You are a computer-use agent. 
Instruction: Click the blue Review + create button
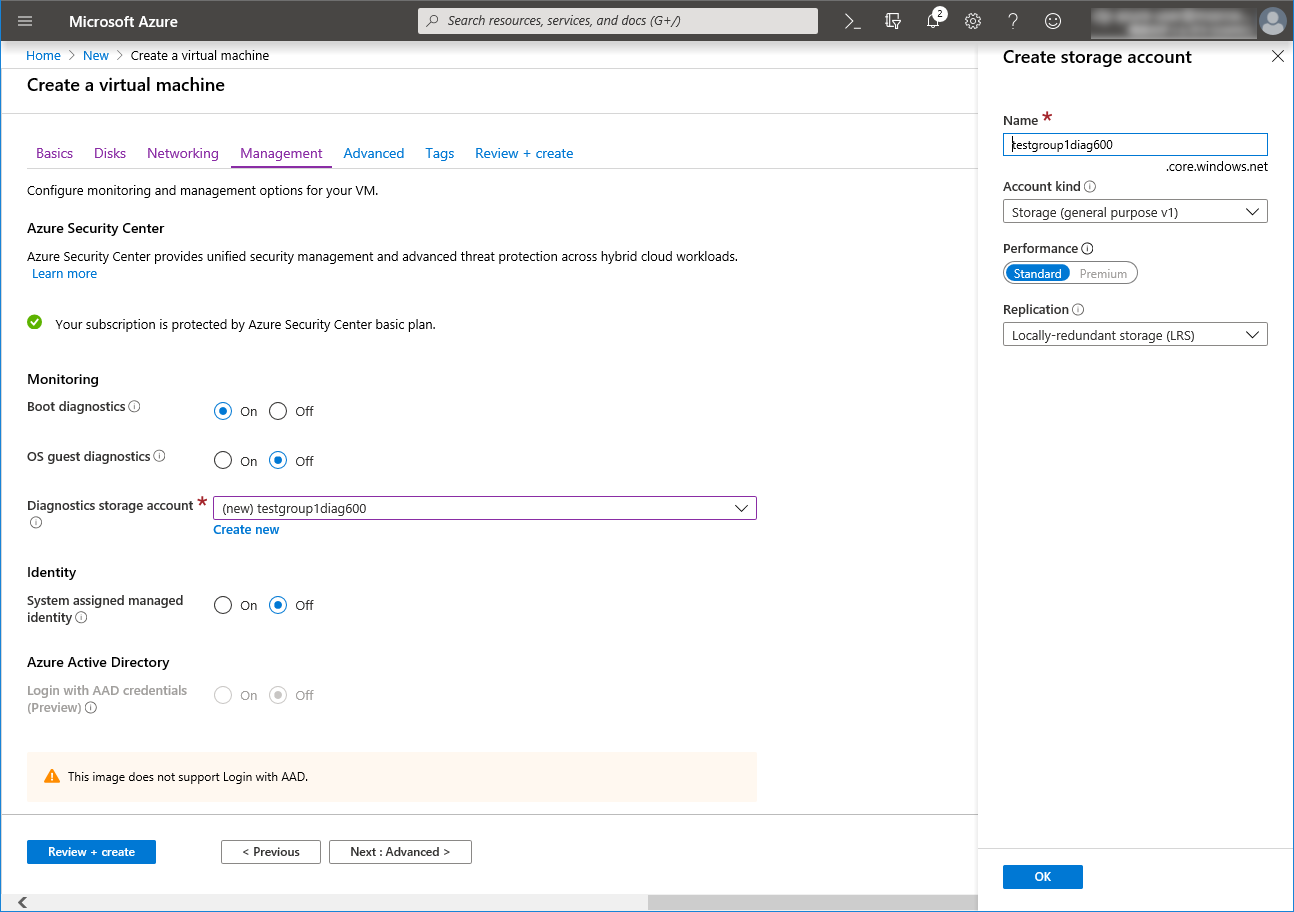click(x=91, y=852)
